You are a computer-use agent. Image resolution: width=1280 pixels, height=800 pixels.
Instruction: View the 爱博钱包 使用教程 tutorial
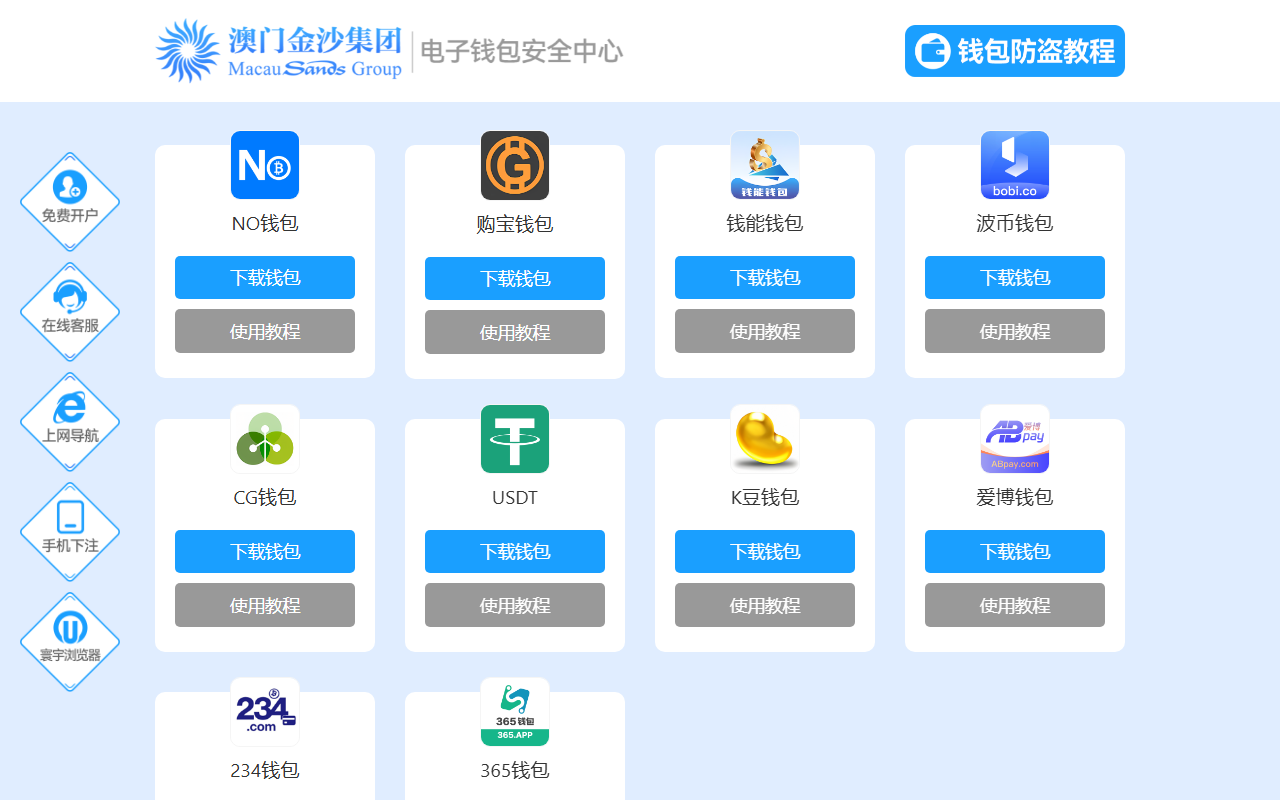coord(1015,605)
